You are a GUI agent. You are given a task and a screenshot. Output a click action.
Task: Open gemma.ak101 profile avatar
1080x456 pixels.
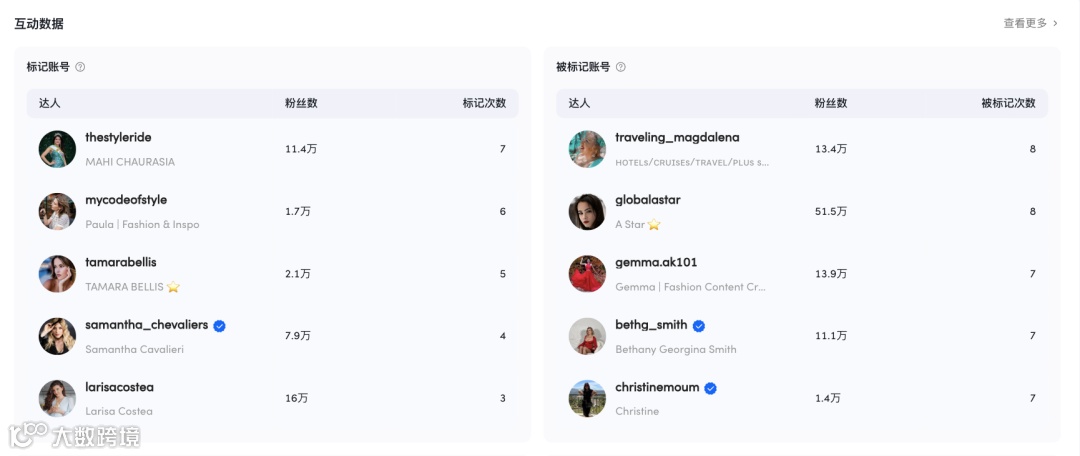(x=587, y=274)
